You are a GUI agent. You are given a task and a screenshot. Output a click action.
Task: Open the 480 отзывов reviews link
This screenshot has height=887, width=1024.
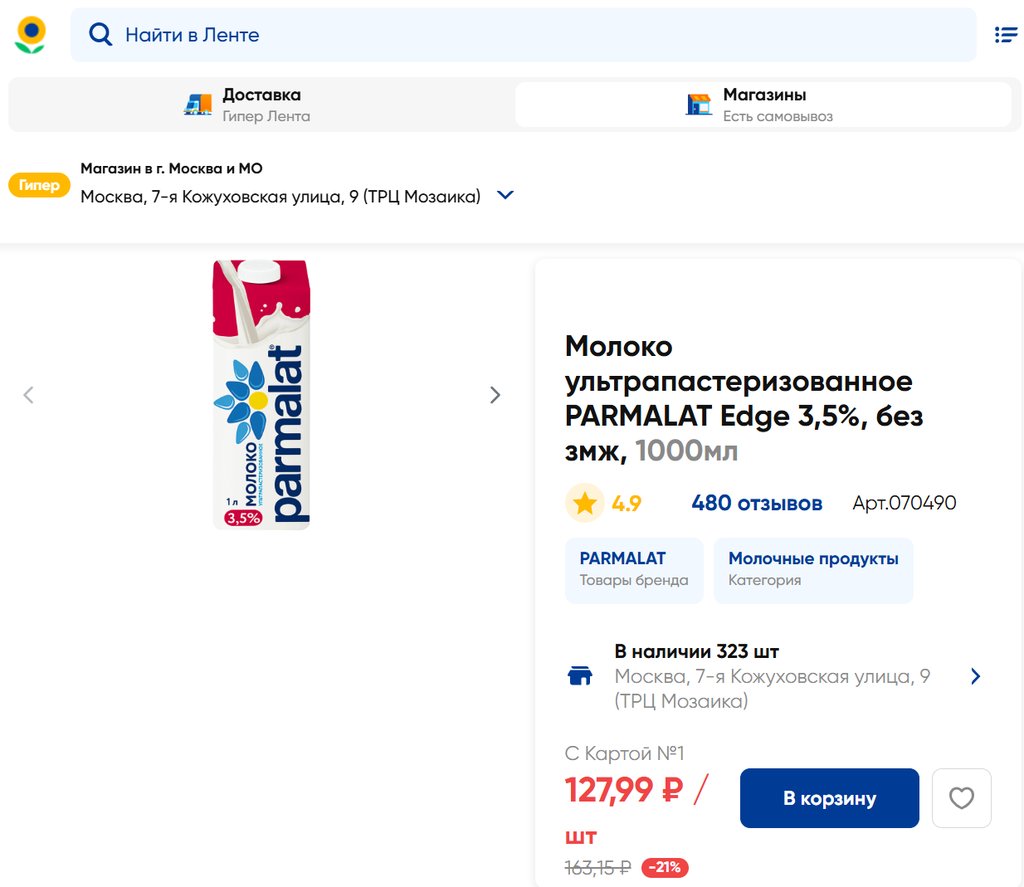coord(756,503)
